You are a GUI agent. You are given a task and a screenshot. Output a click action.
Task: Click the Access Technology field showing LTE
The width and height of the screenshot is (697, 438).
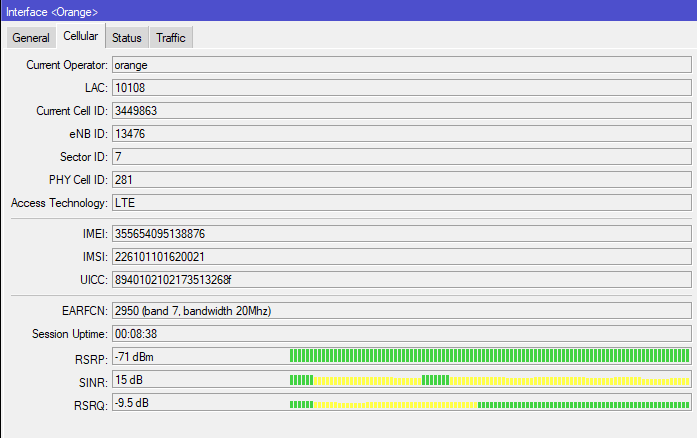point(402,203)
